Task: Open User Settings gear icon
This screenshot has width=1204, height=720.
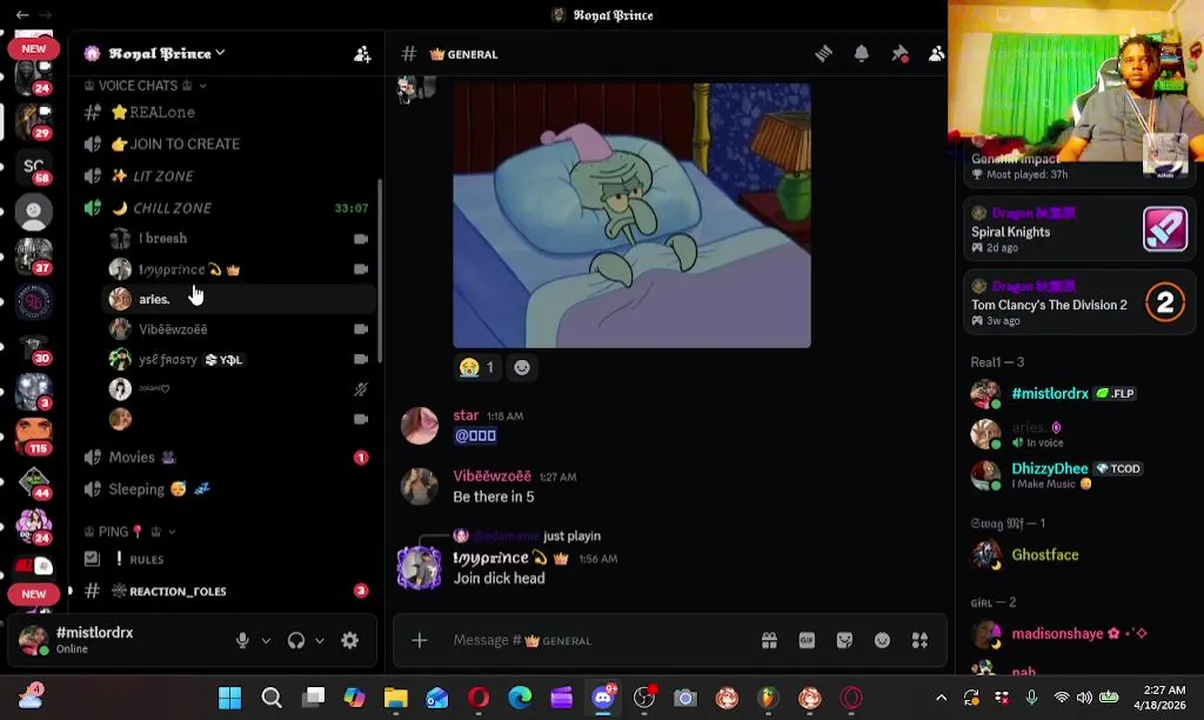Action: (x=350, y=640)
